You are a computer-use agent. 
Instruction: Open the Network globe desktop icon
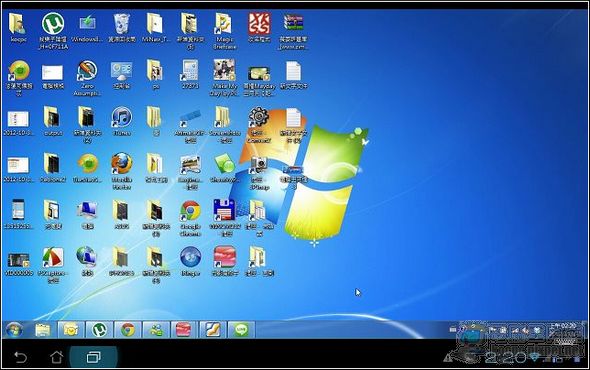[x=87, y=257]
